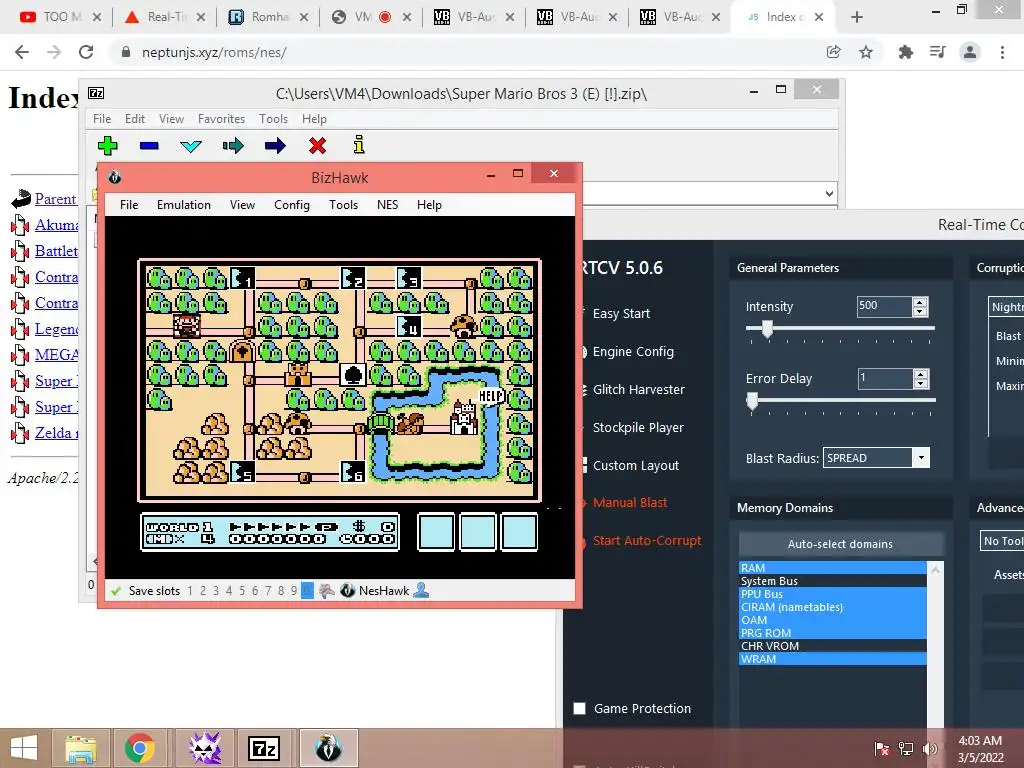Select save slot 5 in BizHawk status bar
Image resolution: width=1024 pixels, height=768 pixels.
pyautogui.click(x=242, y=591)
